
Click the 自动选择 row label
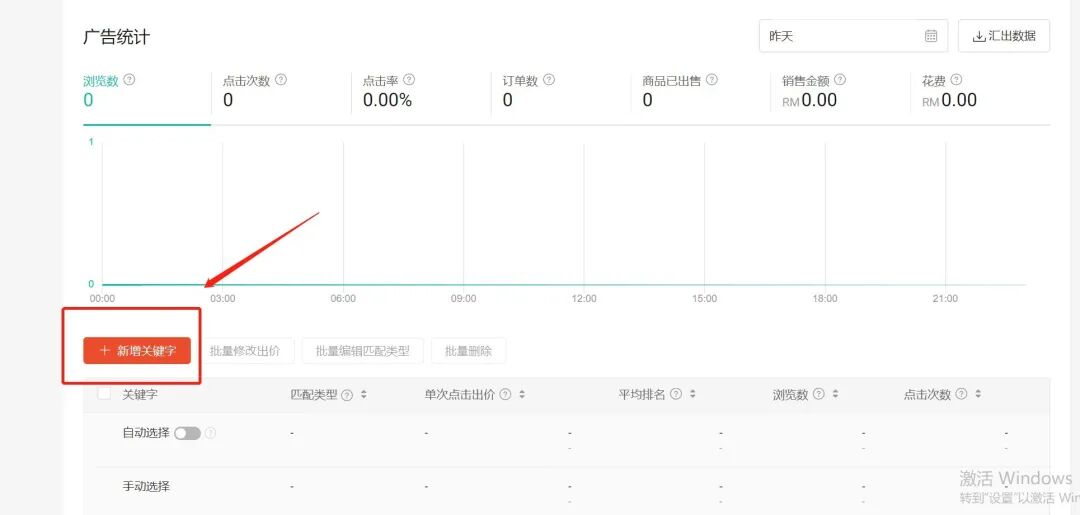point(146,433)
